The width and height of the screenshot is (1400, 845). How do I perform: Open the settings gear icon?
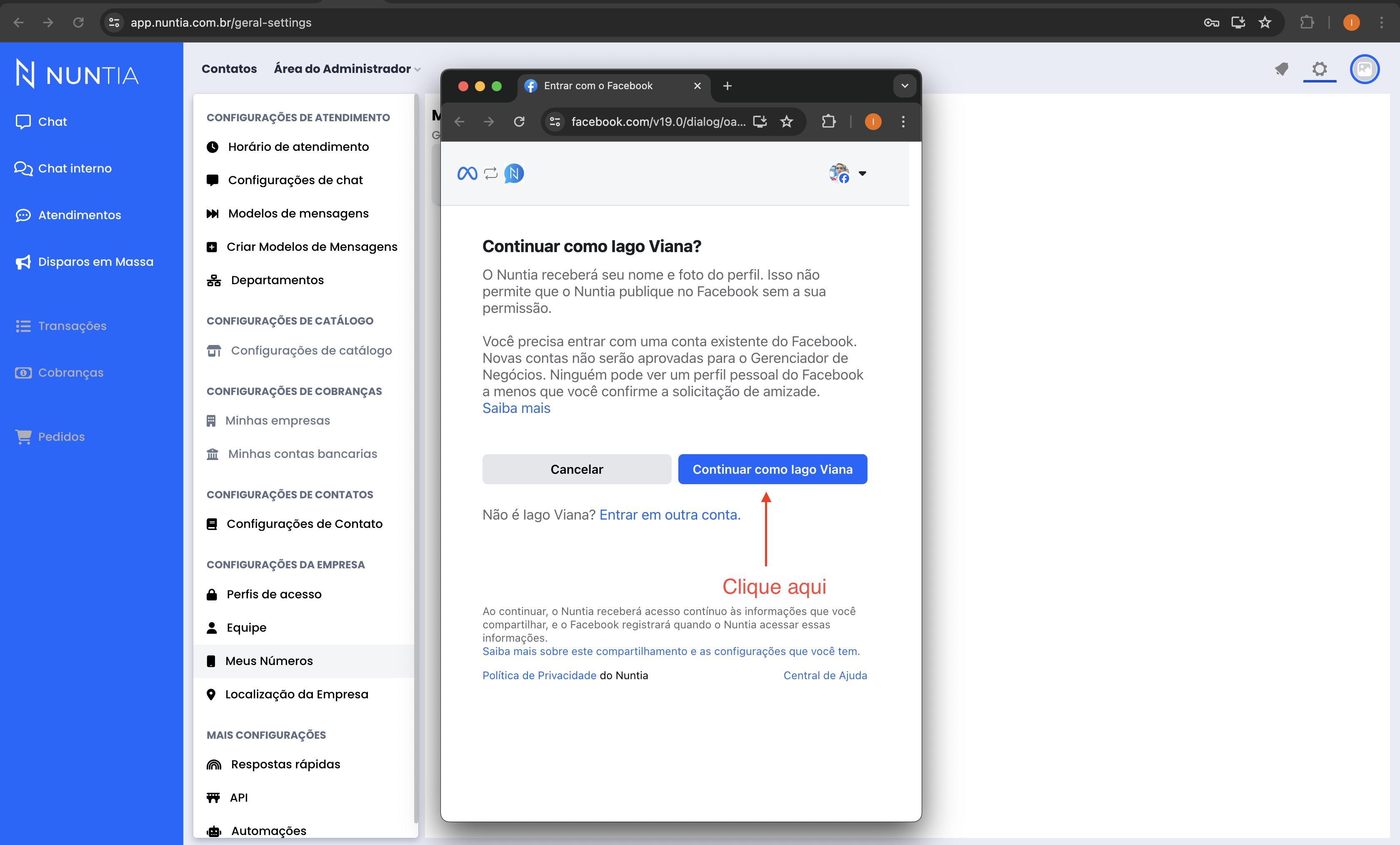pyautogui.click(x=1320, y=68)
